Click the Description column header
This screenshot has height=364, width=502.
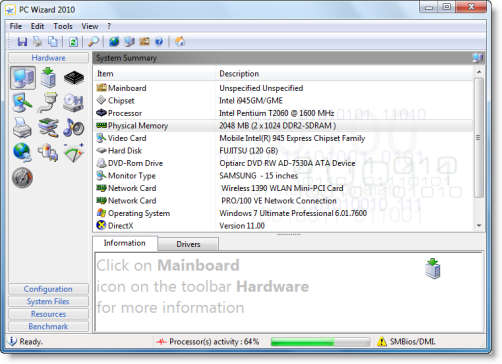coord(344,74)
